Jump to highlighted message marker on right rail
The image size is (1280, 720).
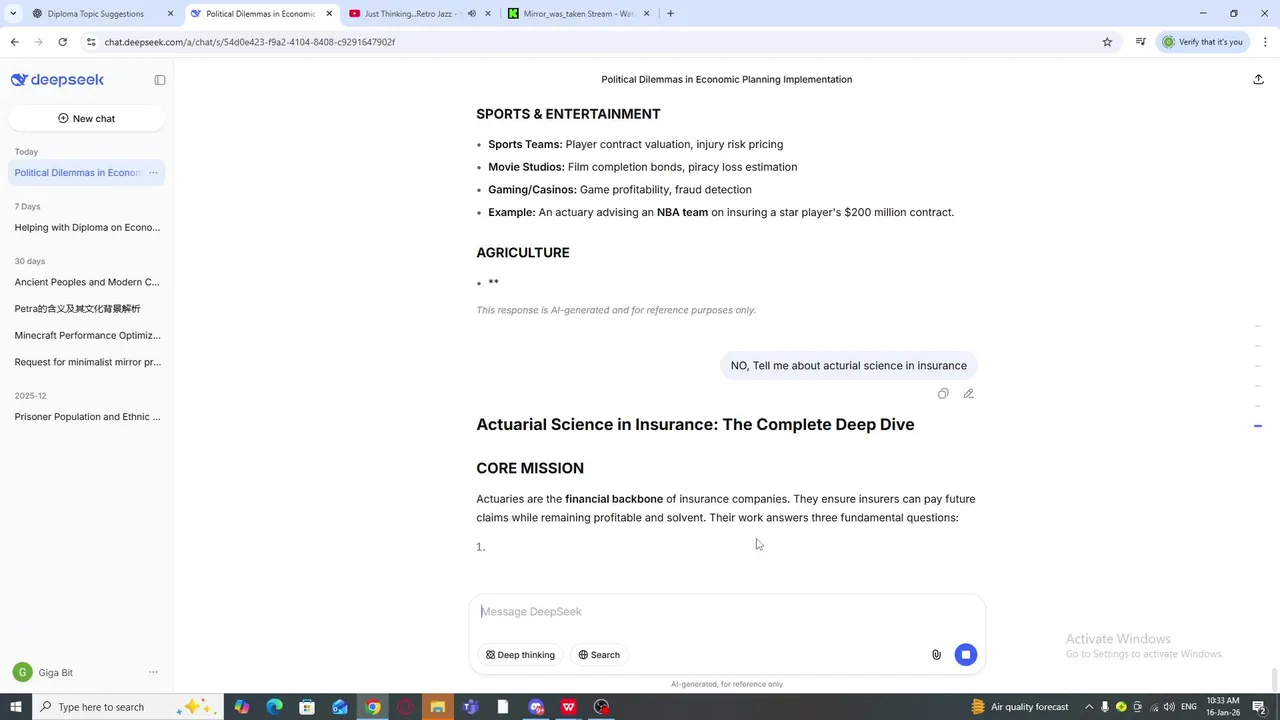tap(1258, 426)
